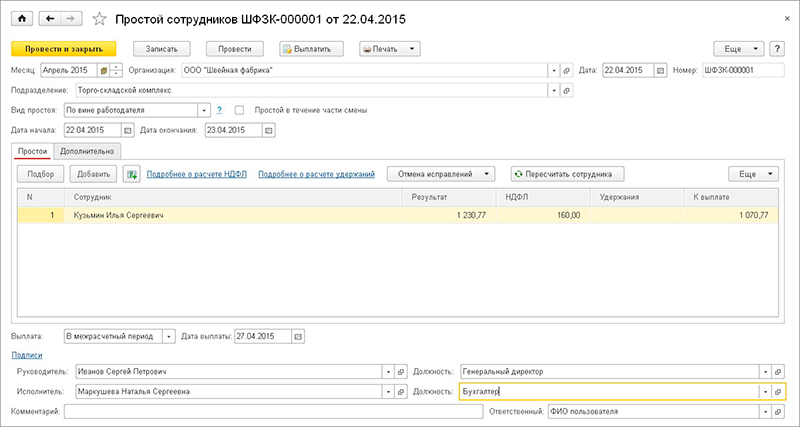Open month picker icon next to Апрель 2015
The image size is (800, 427).
(x=104, y=70)
